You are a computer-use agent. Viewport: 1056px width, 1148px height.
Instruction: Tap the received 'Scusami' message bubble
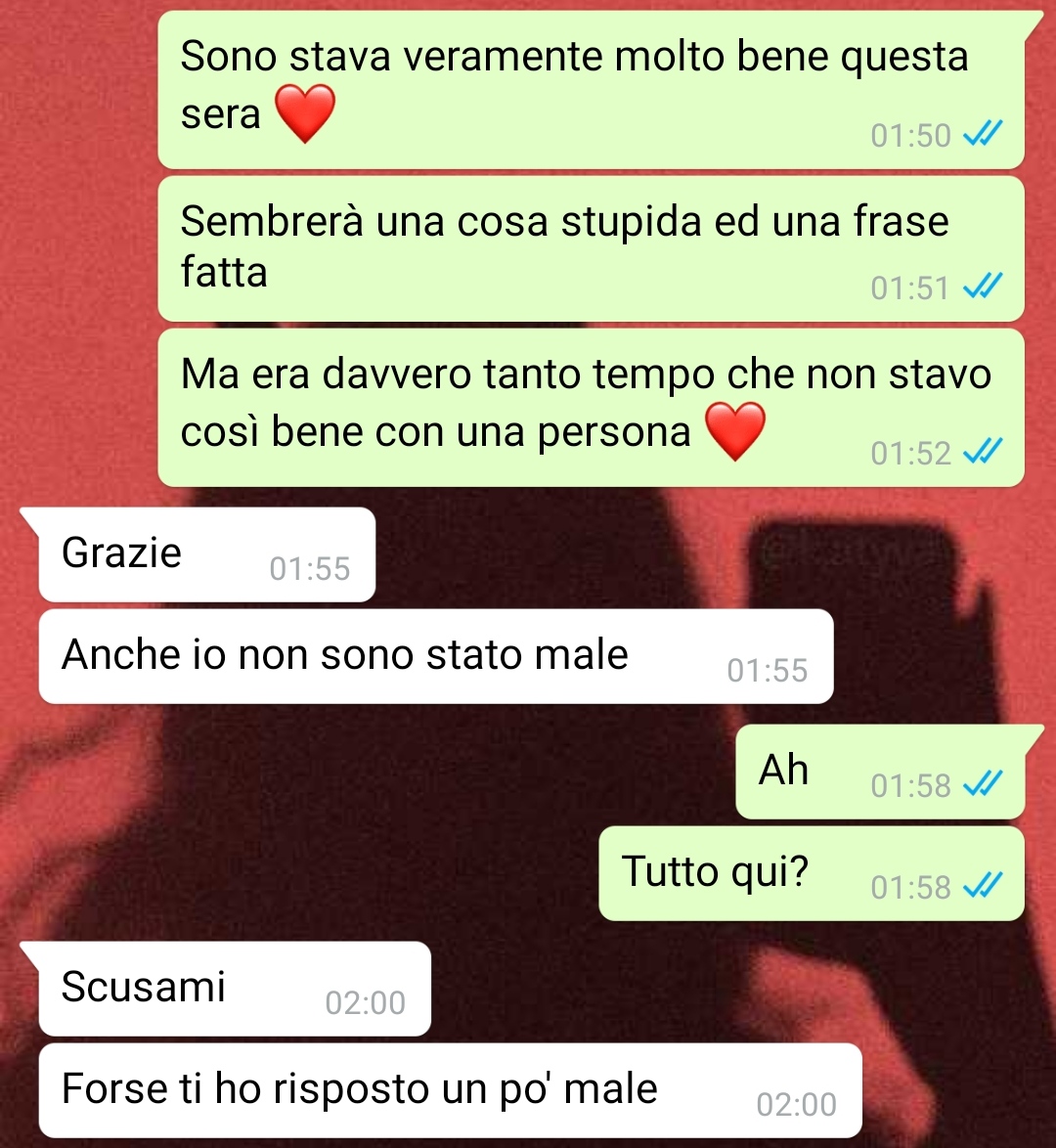[x=235, y=990]
